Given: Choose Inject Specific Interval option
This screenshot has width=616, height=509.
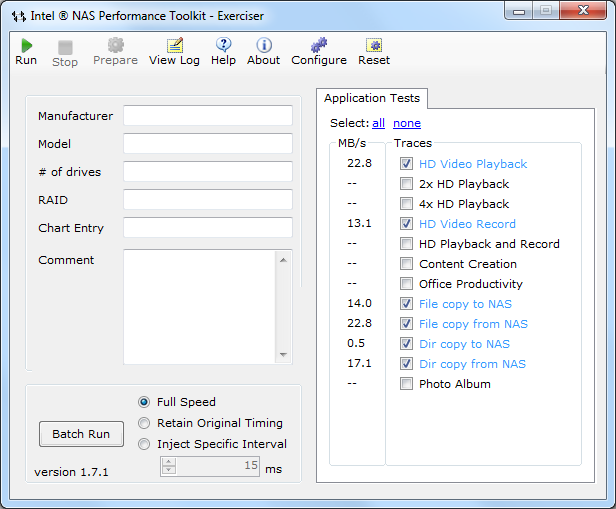Looking at the screenshot, I should click(x=144, y=444).
